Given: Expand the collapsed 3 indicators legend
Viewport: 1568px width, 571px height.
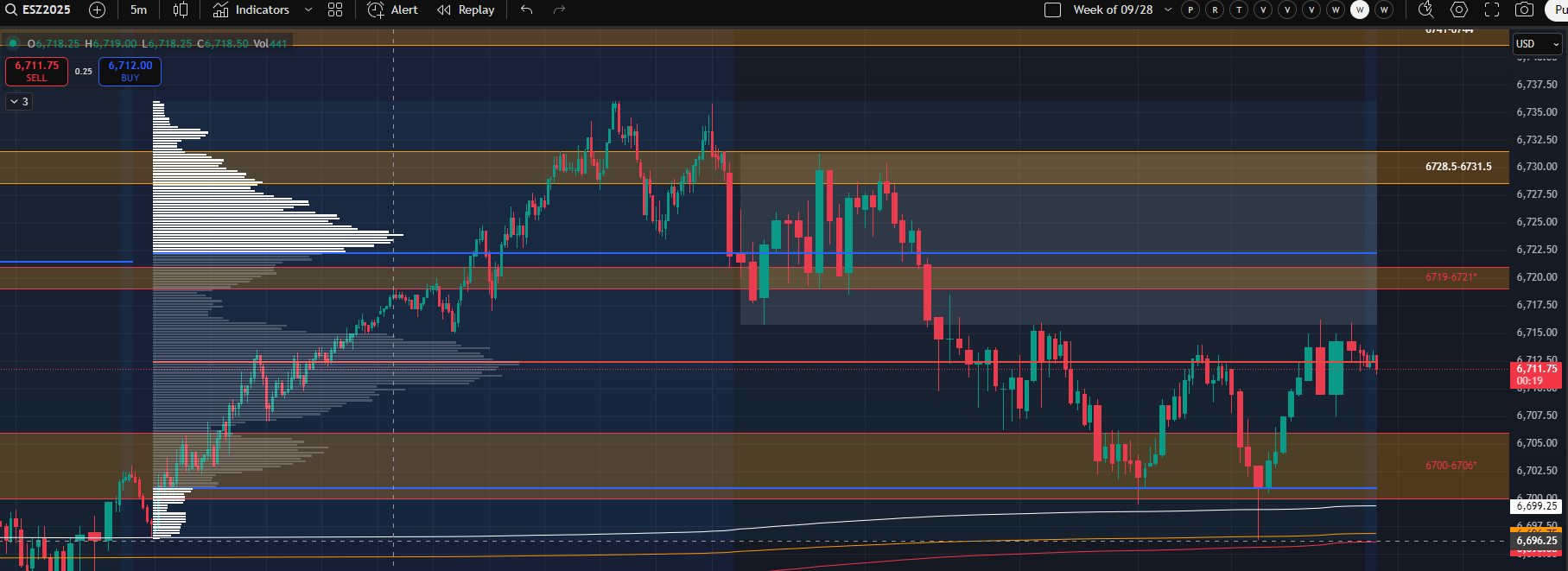Looking at the screenshot, I should pyautogui.click(x=18, y=101).
